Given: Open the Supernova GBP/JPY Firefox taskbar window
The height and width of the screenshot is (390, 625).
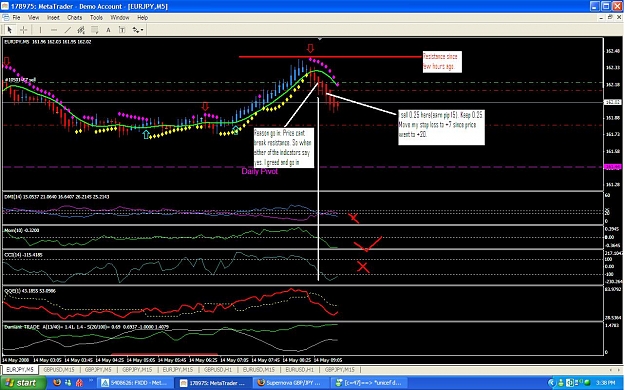Looking at the screenshot, I should [x=291, y=383].
